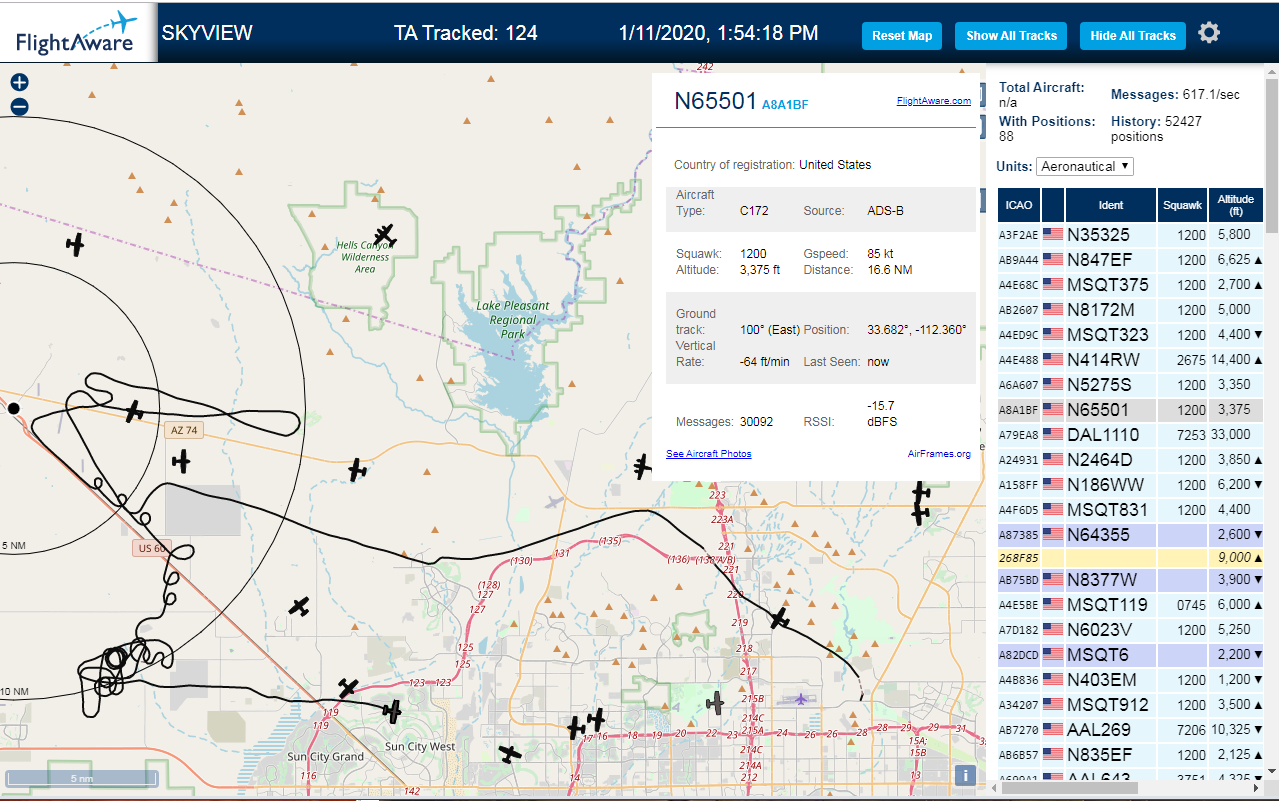Select the N35325 row
Viewport: 1279px width, 801px height.
[x=1131, y=234]
